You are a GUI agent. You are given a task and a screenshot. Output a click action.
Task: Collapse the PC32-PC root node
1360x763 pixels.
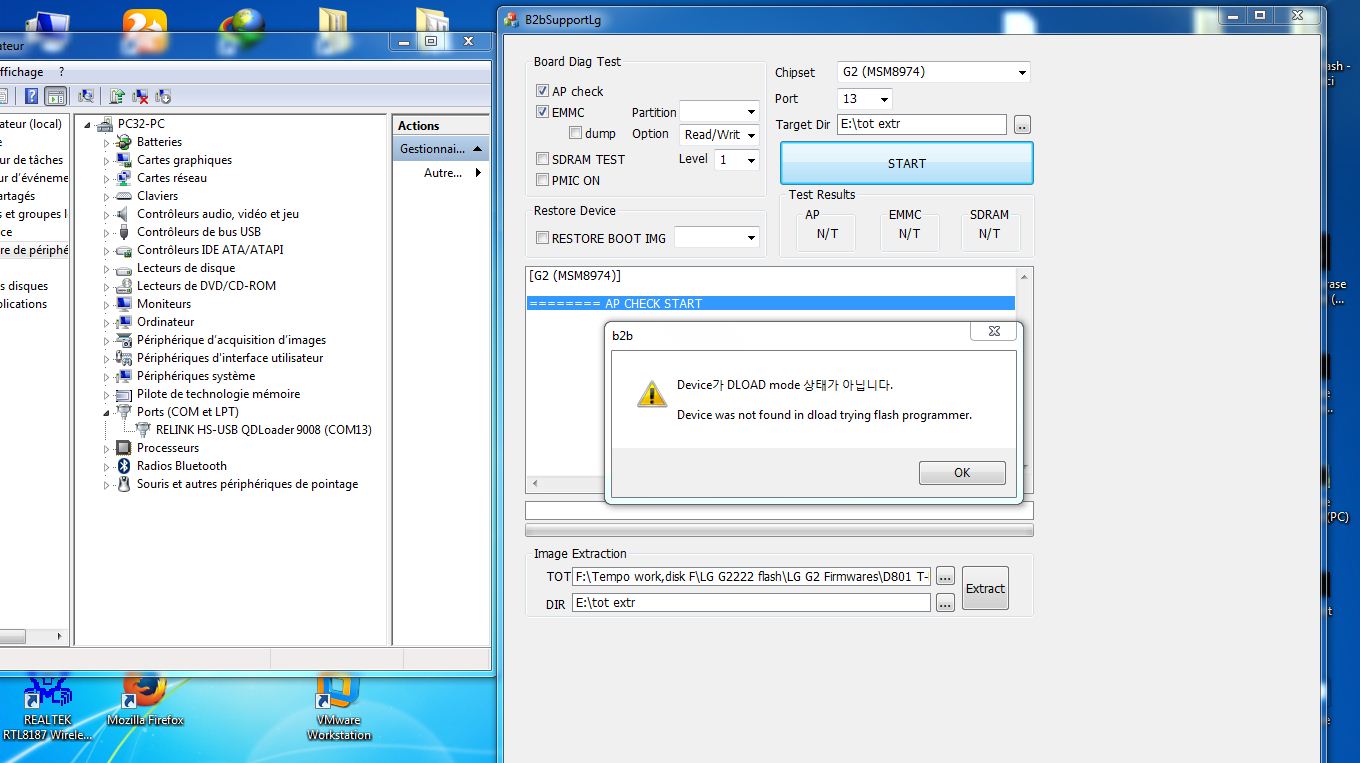[89, 124]
